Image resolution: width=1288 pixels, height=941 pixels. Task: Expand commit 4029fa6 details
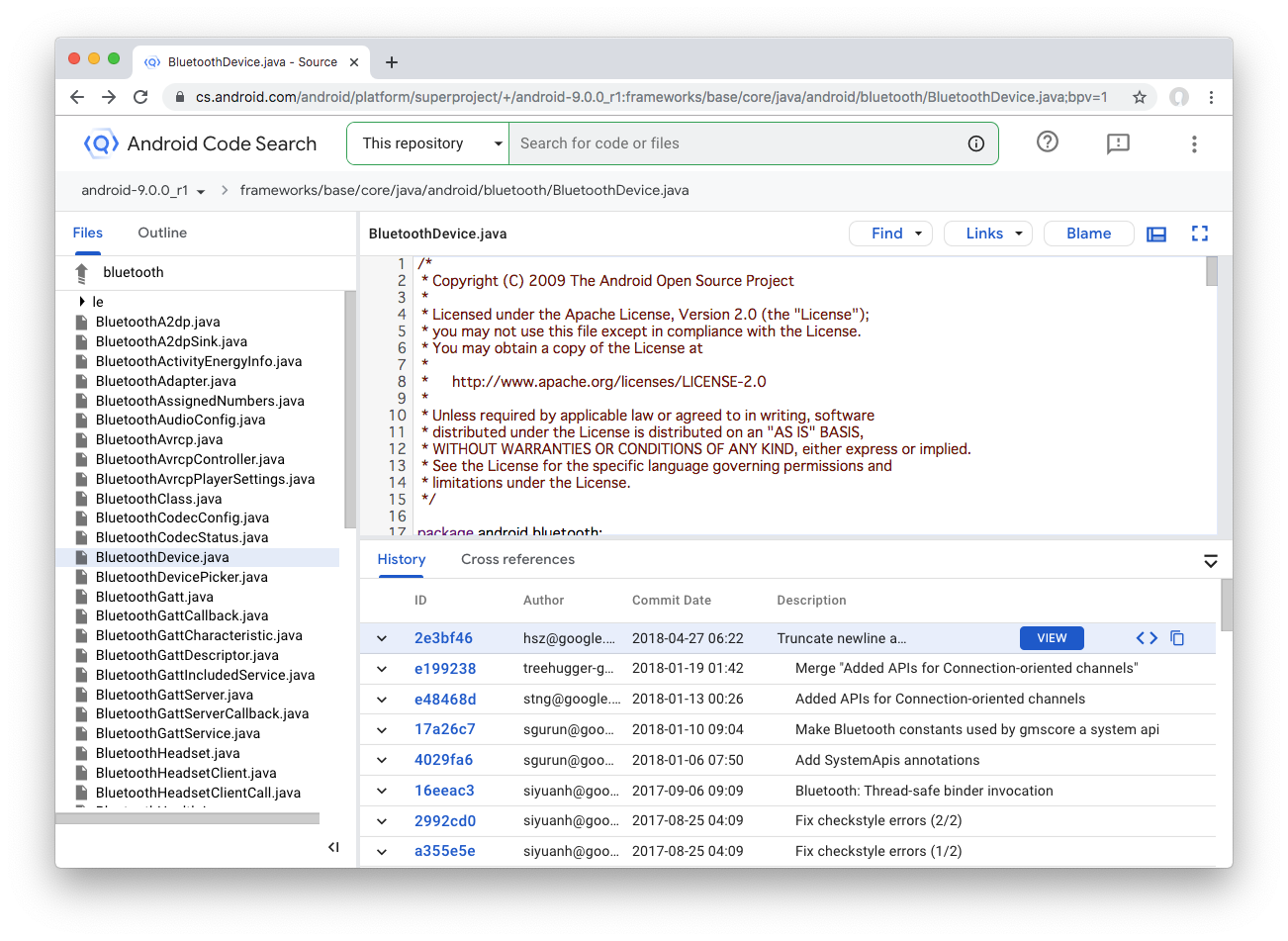tap(382, 761)
